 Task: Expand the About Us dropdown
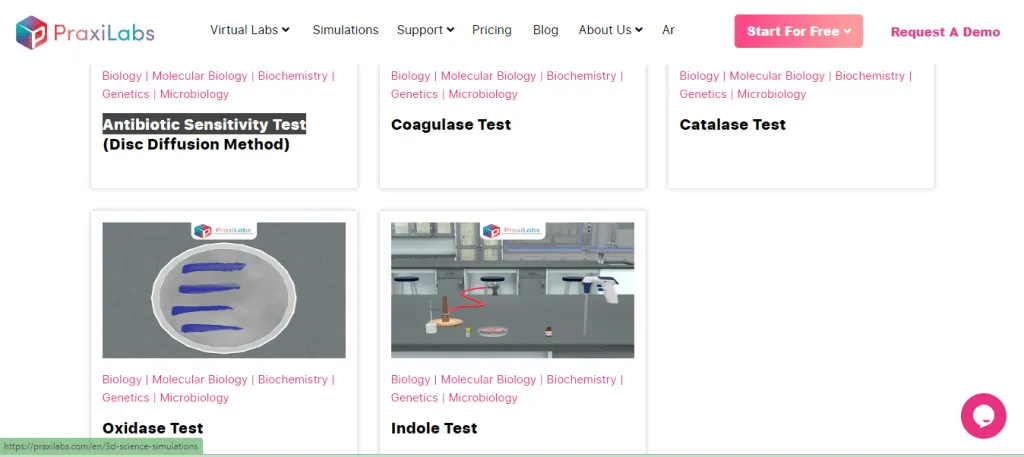pyautogui.click(x=611, y=30)
